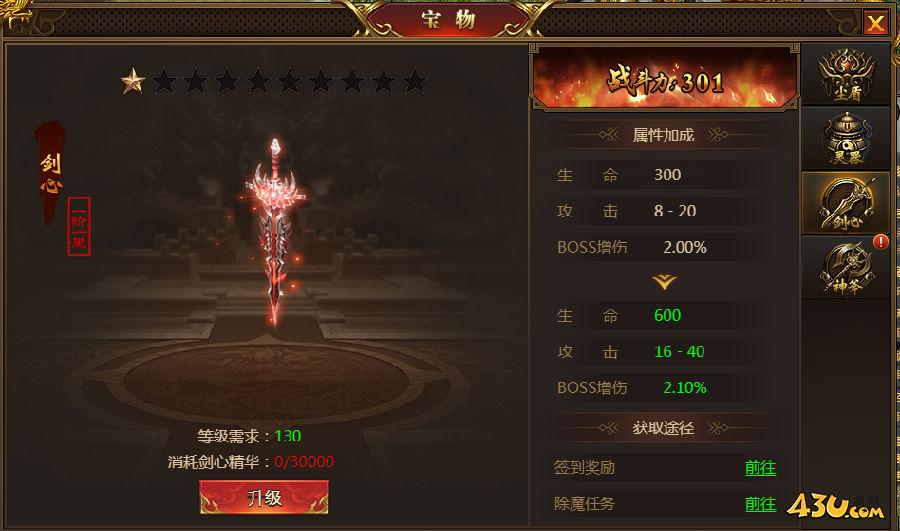Screen dimensions: 900x531
Task: Click the 一阶一星 red stamp label
Action: coord(79,226)
